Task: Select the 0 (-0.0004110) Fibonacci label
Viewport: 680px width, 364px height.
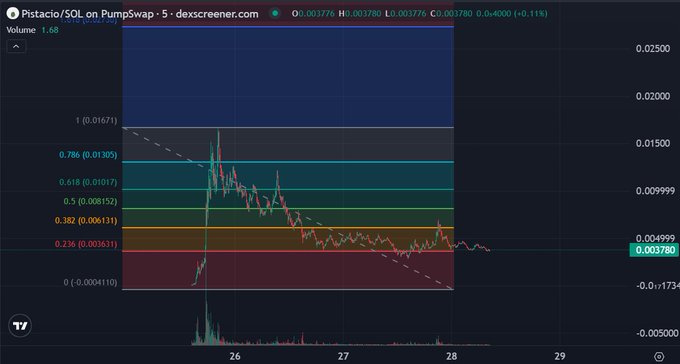Action: (x=90, y=282)
